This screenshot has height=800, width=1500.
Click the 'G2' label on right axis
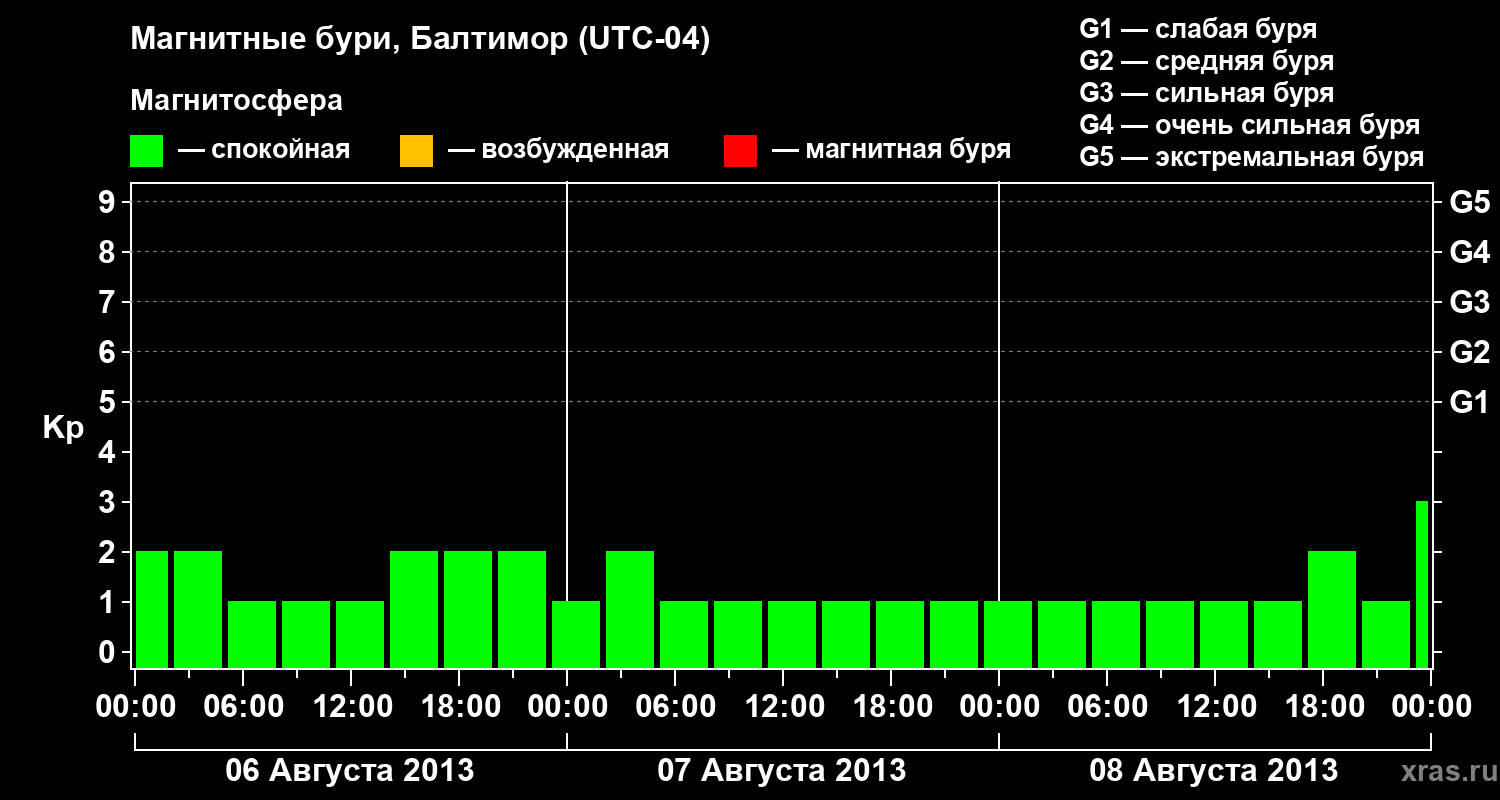(x=1469, y=352)
